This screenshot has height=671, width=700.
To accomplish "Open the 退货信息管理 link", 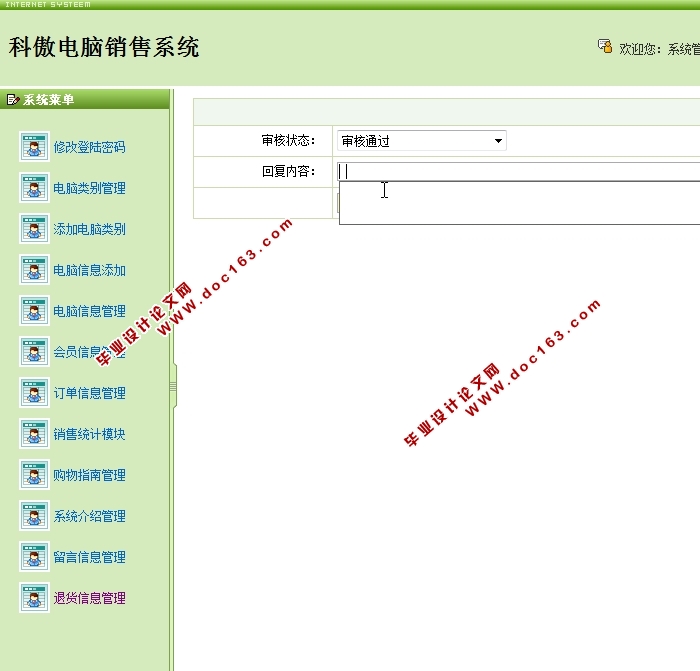I will 89,599.
